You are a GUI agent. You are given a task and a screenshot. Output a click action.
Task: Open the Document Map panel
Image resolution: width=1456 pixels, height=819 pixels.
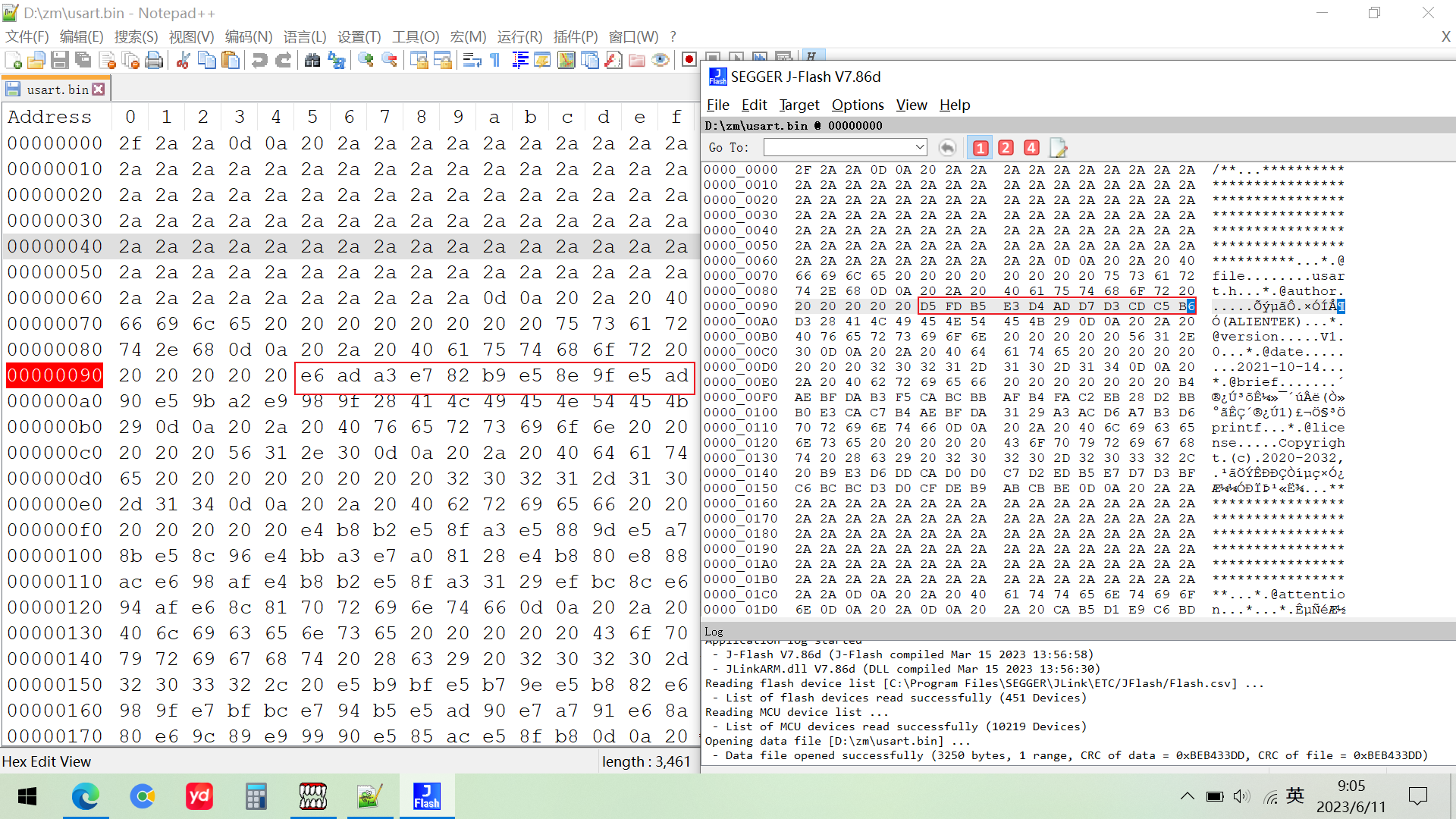[566, 60]
